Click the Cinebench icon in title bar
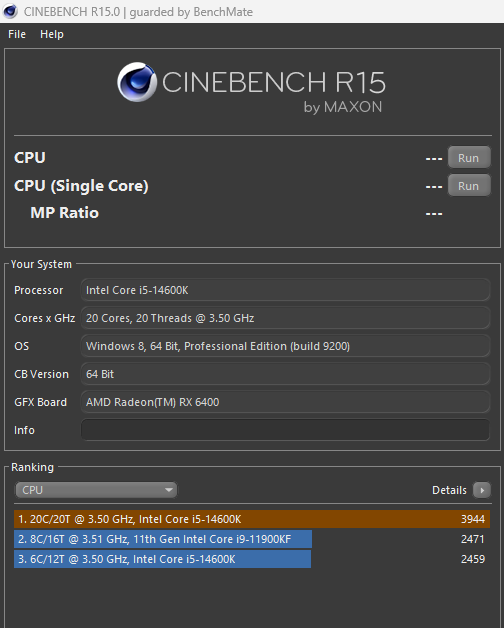Viewport: 504px width, 628px height. pos(10,11)
